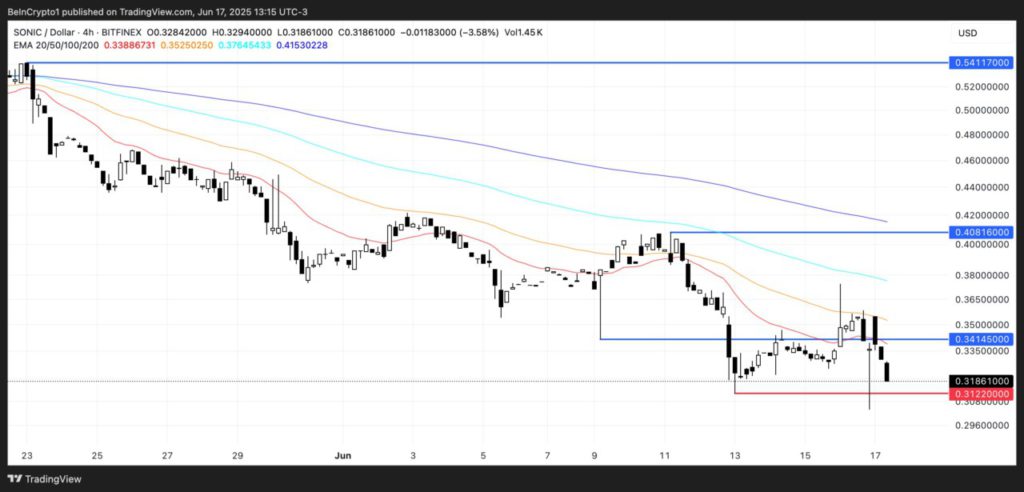The image size is (1024, 492).
Task: Click the 0.46000000 price axis label
Action: pyautogui.click(x=983, y=161)
